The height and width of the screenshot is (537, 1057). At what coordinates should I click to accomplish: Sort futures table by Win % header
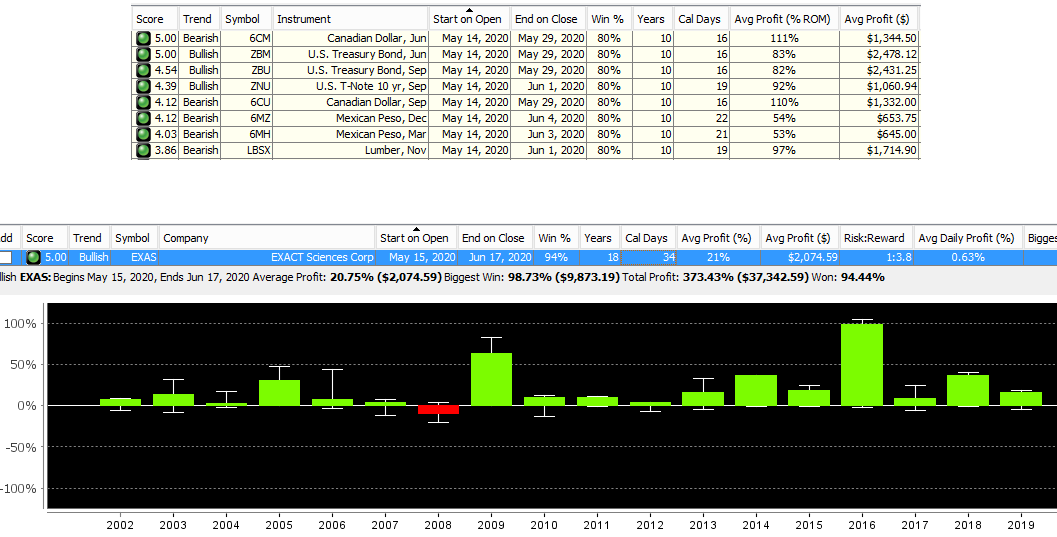click(607, 19)
